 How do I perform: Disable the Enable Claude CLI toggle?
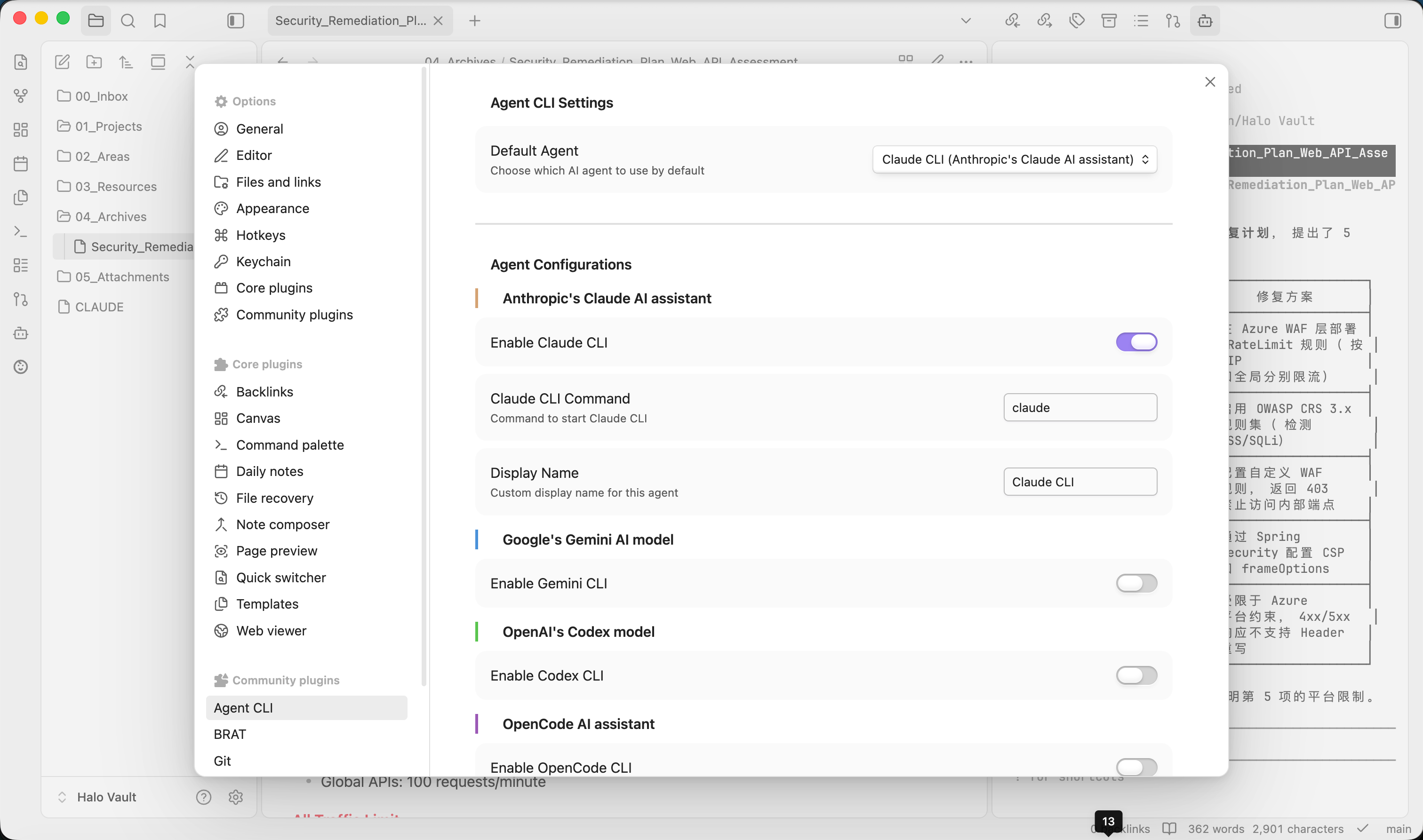1136,342
